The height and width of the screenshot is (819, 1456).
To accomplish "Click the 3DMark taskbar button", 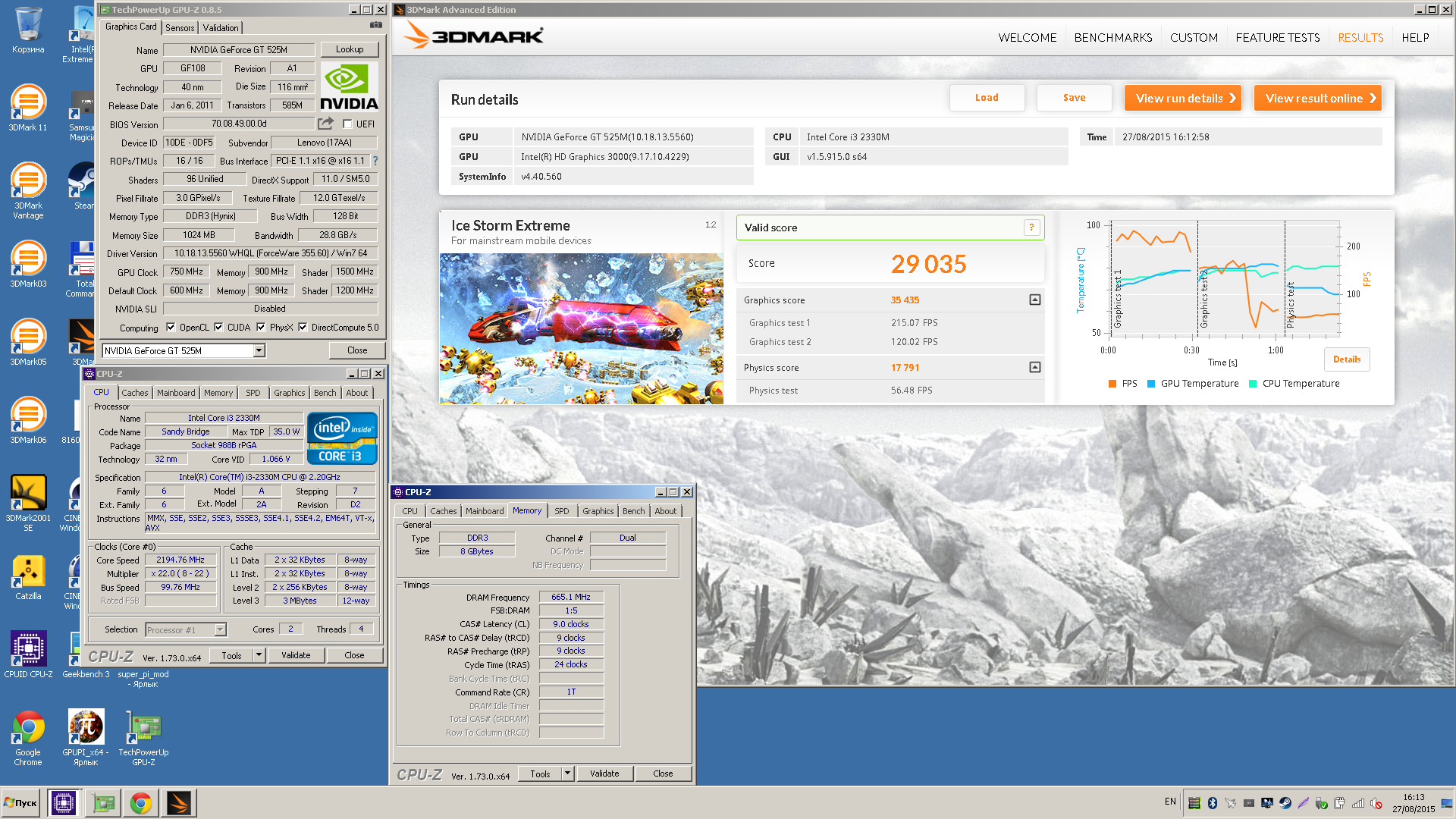I will coord(179,803).
